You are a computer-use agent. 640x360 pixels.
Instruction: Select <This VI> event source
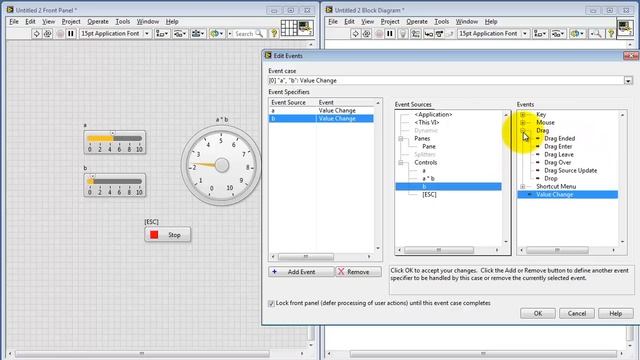[x=427, y=122]
